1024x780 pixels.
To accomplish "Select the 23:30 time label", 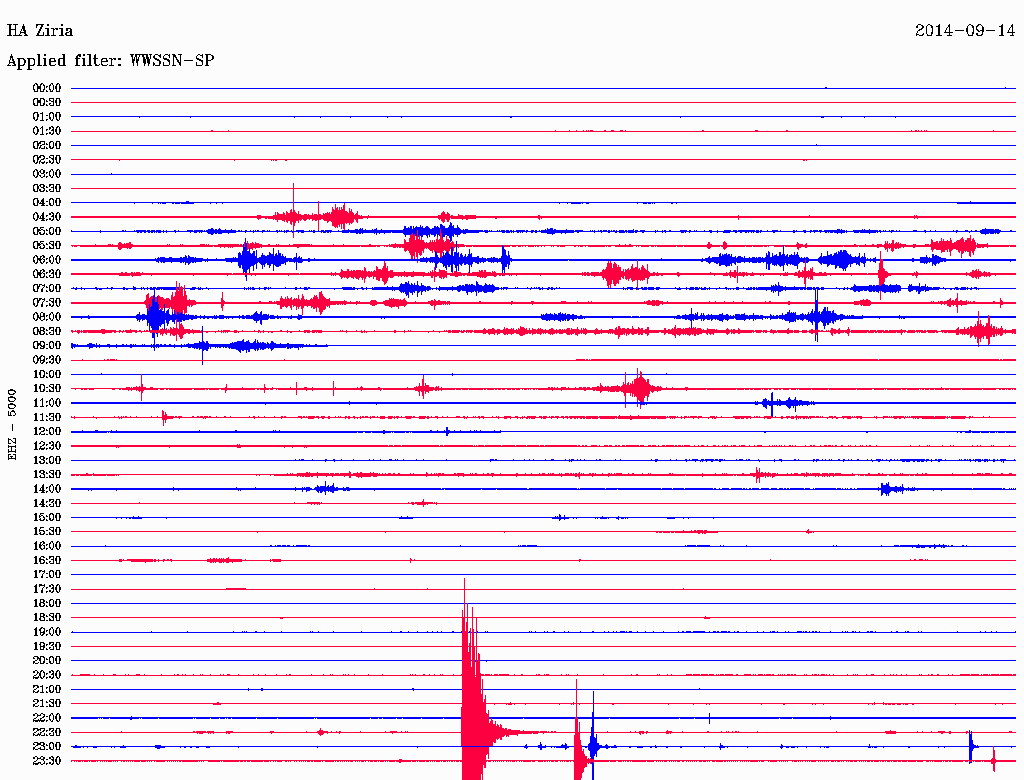I will tap(47, 761).
